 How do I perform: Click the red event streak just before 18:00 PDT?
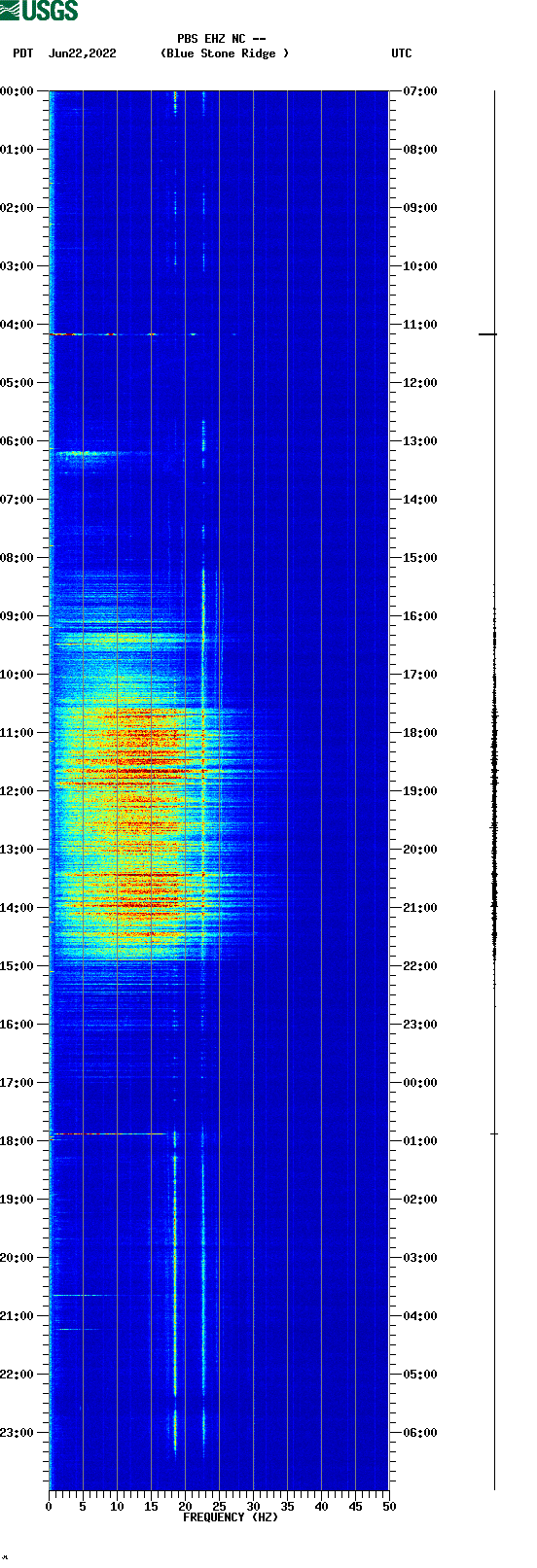click(x=108, y=1133)
